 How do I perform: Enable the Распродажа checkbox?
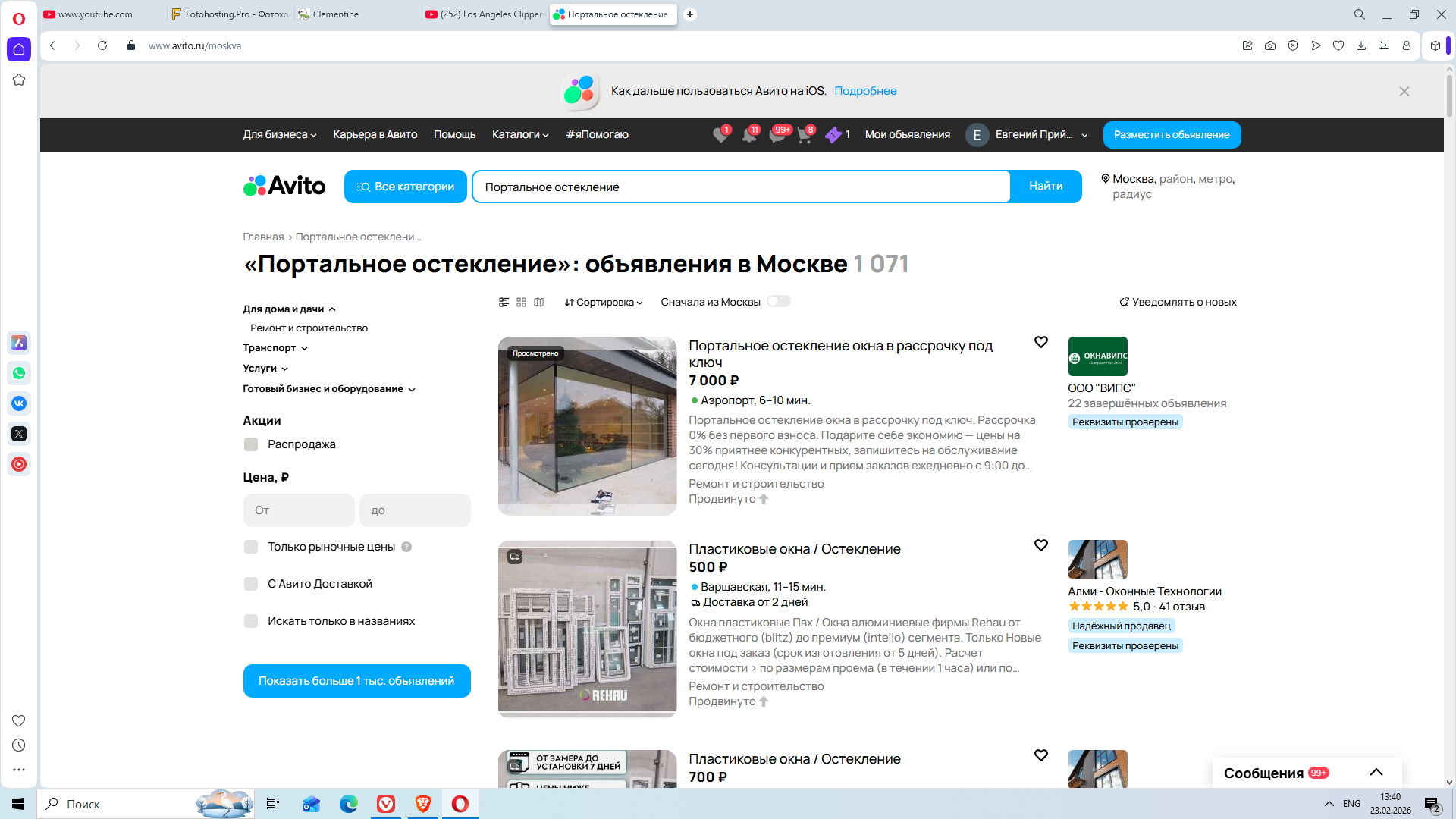[251, 444]
